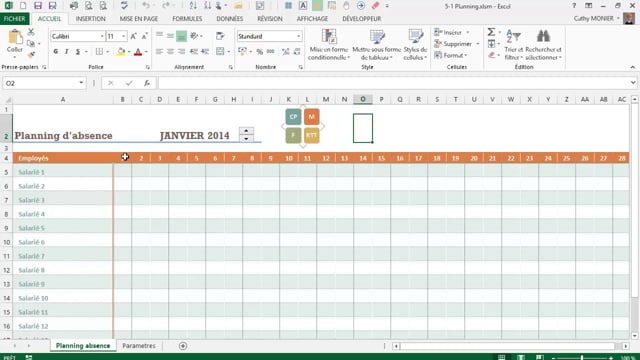The width and height of the screenshot is (640, 360).
Task: Toggle underline (S) formatting
Action: (78, 51)
